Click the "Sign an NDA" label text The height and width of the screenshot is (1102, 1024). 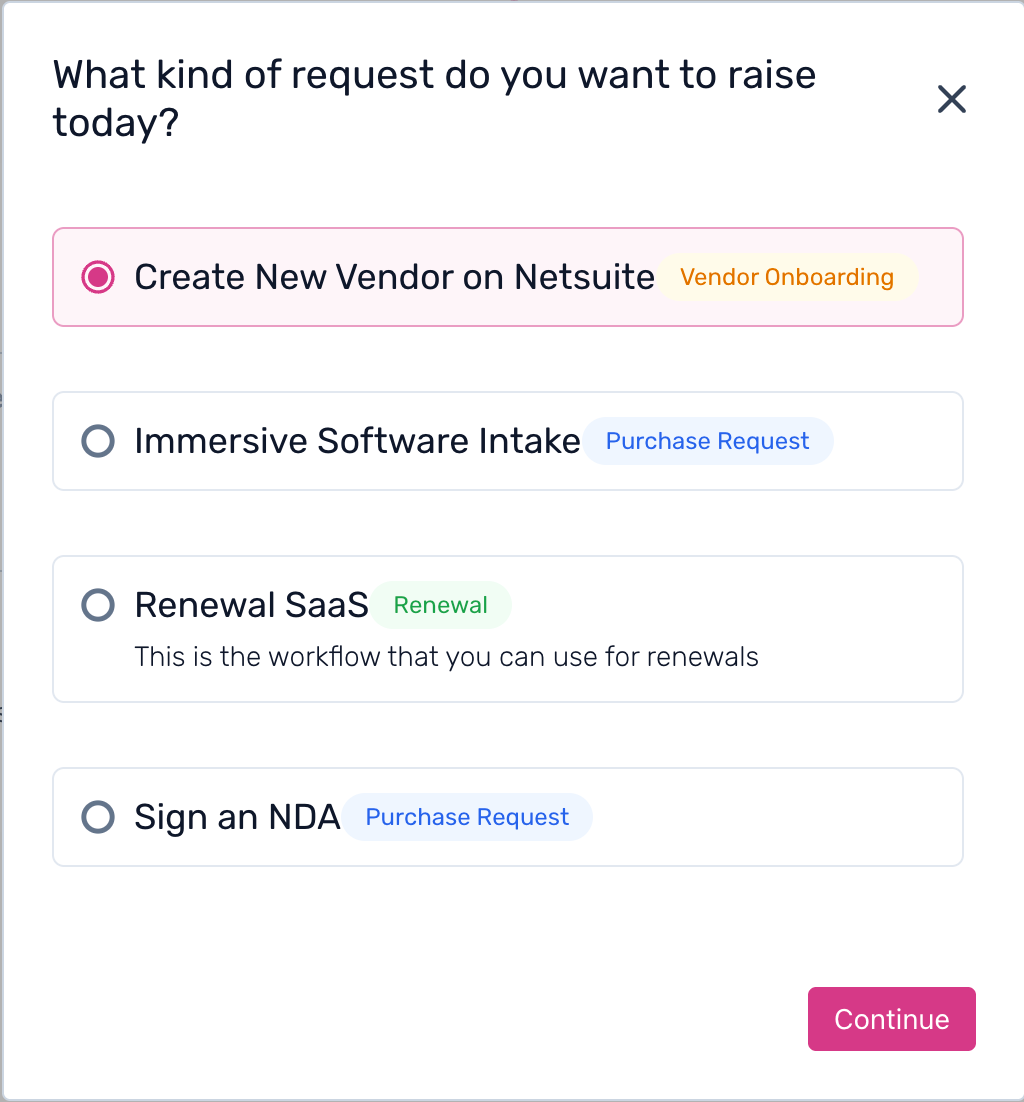(237, 817)
